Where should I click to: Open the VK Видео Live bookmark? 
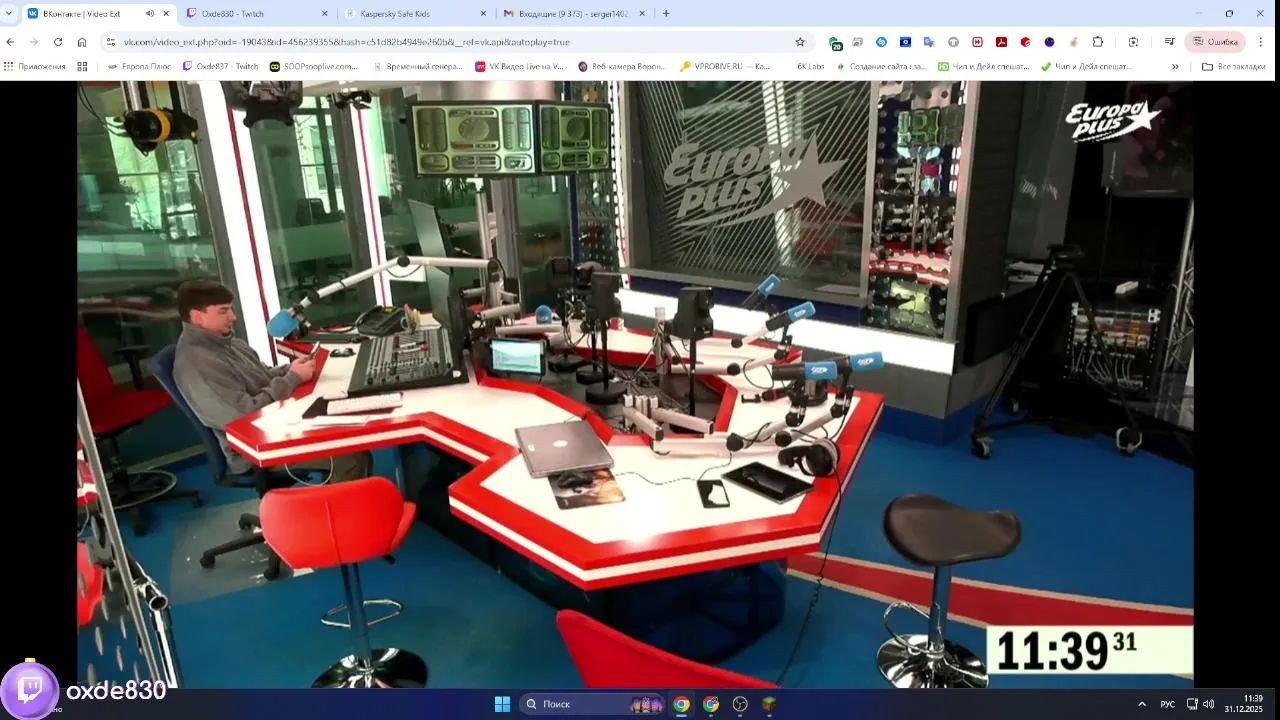click(520, 67)
